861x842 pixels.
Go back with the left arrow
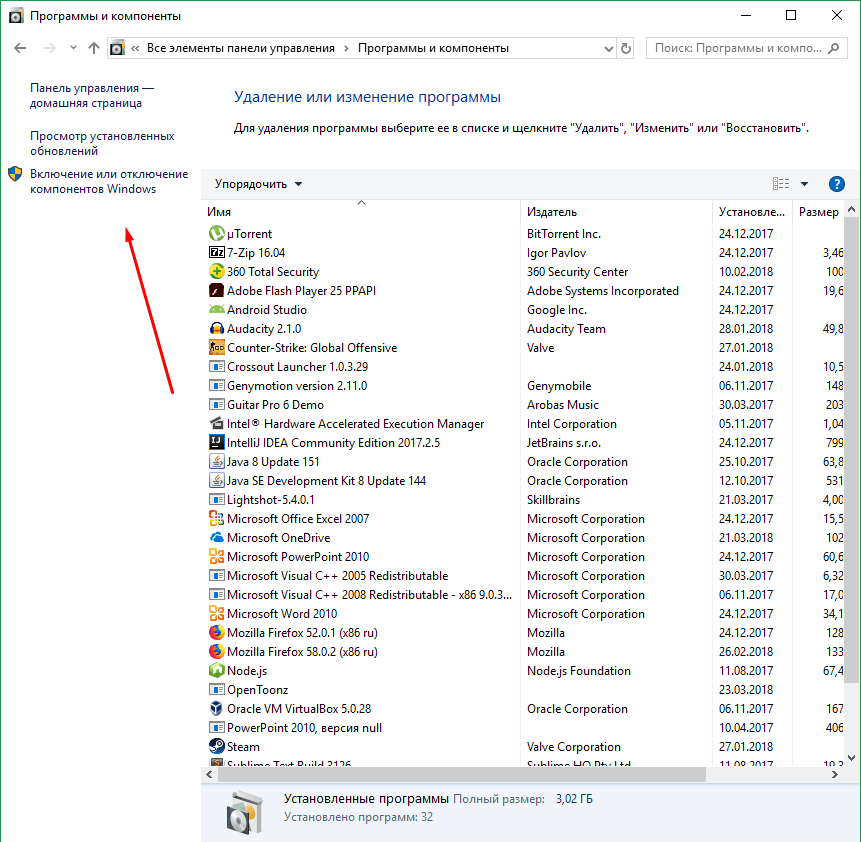coord(20,48)
